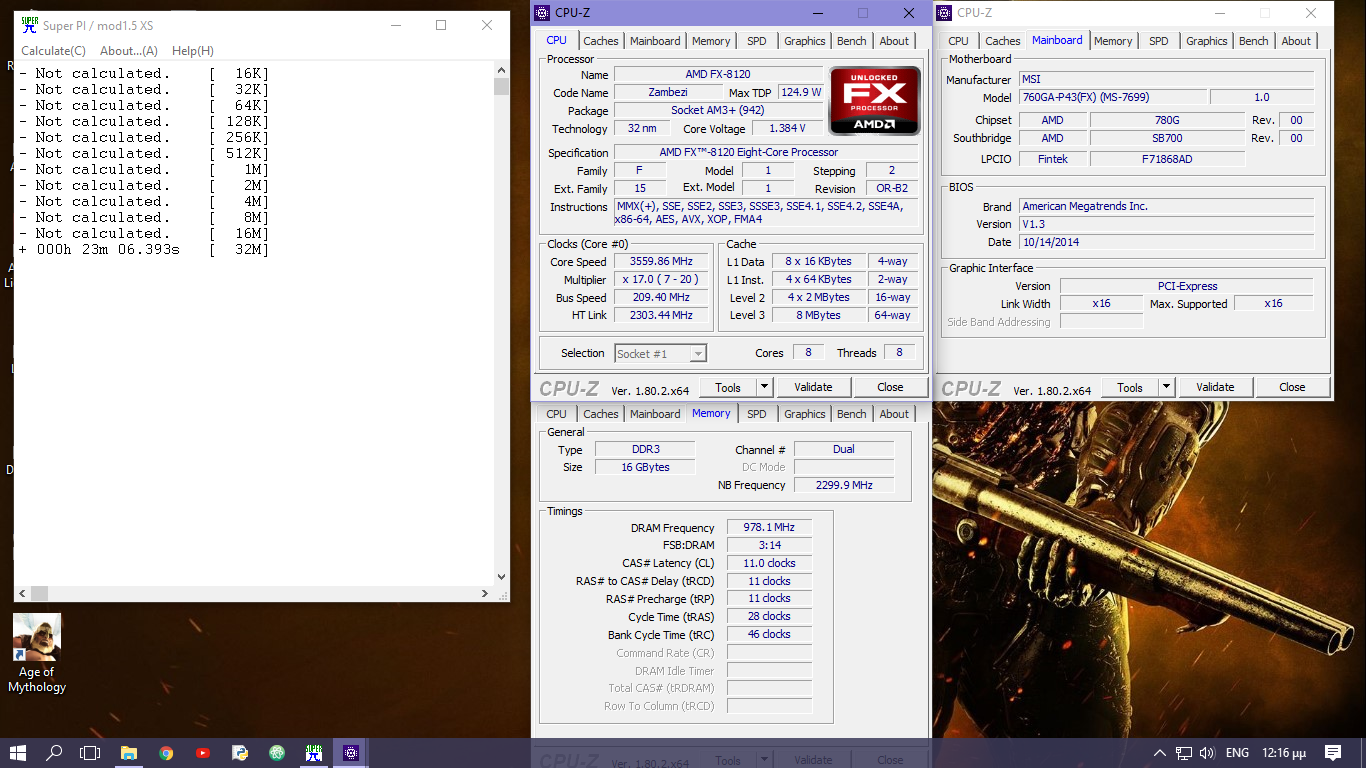Open the Age of Mythology desktop shortcut
The image size is (1366, 768).
click(x=37, y=654)
